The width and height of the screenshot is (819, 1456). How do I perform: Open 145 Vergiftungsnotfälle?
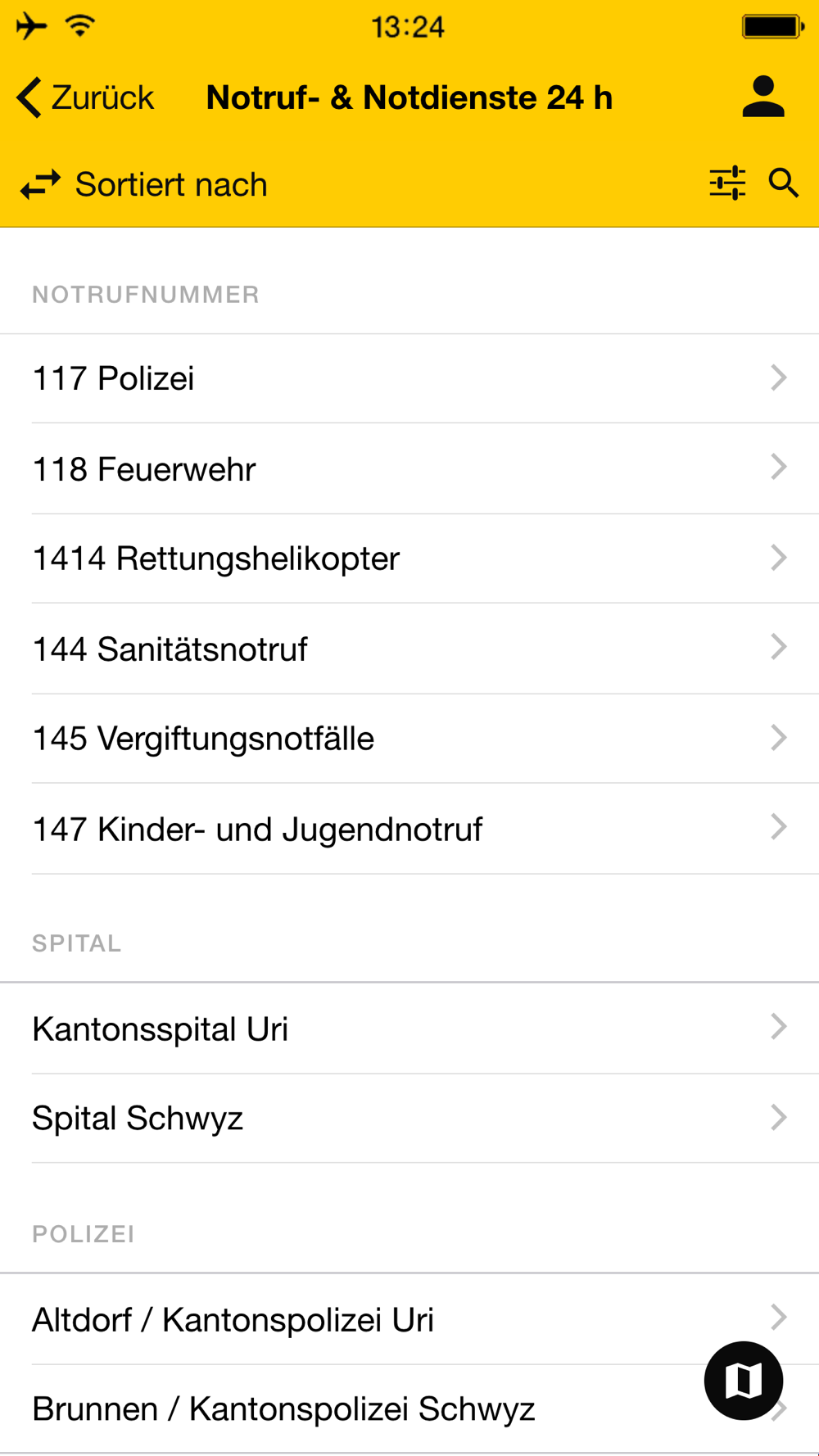(409, 739)
